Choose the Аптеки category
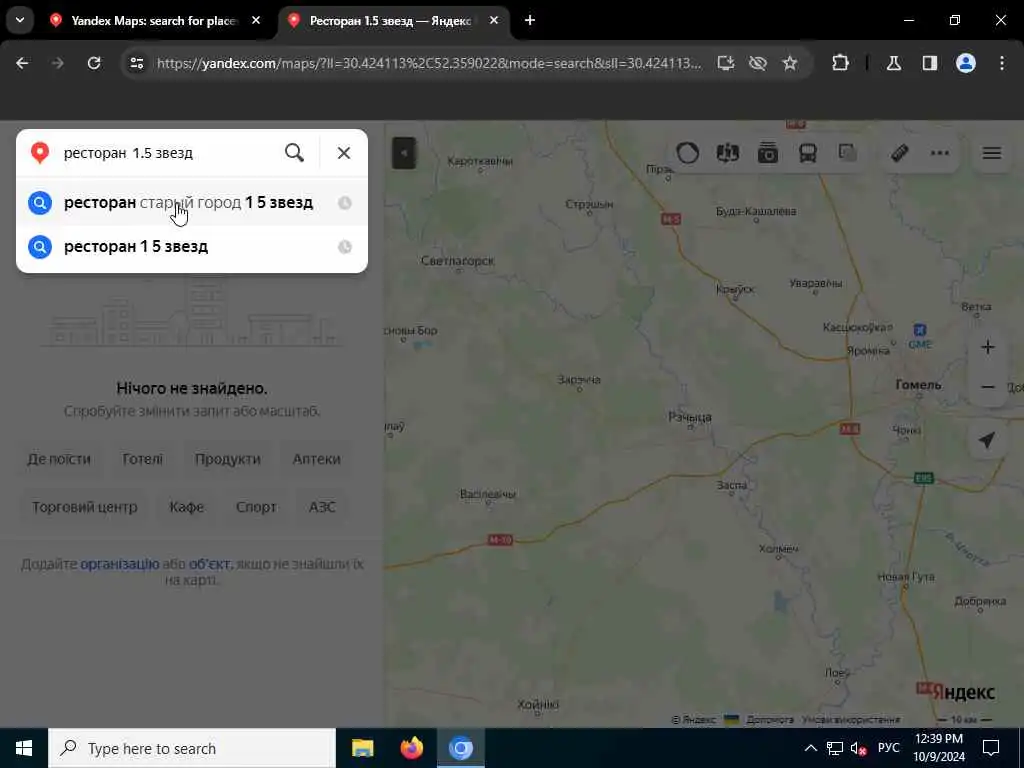Viewport: 1024px width, 768px height. pos(316,459)
